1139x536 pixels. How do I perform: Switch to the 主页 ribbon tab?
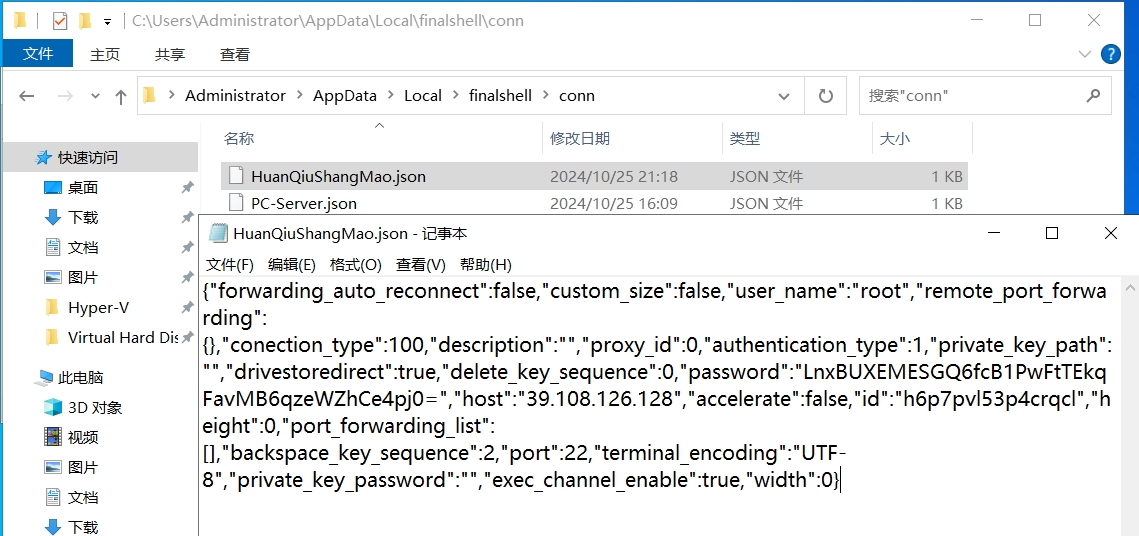point(105,54)
